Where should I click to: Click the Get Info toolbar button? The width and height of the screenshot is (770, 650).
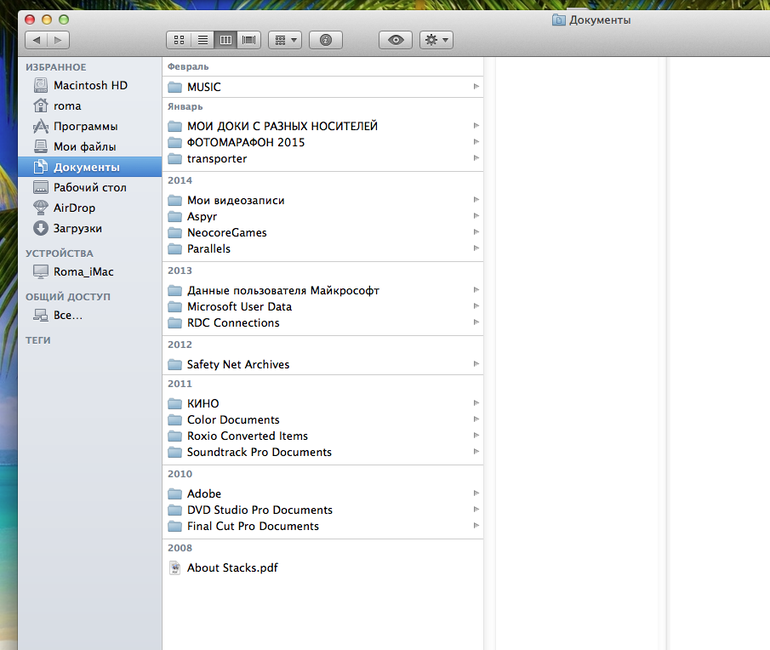click(326, 40)
